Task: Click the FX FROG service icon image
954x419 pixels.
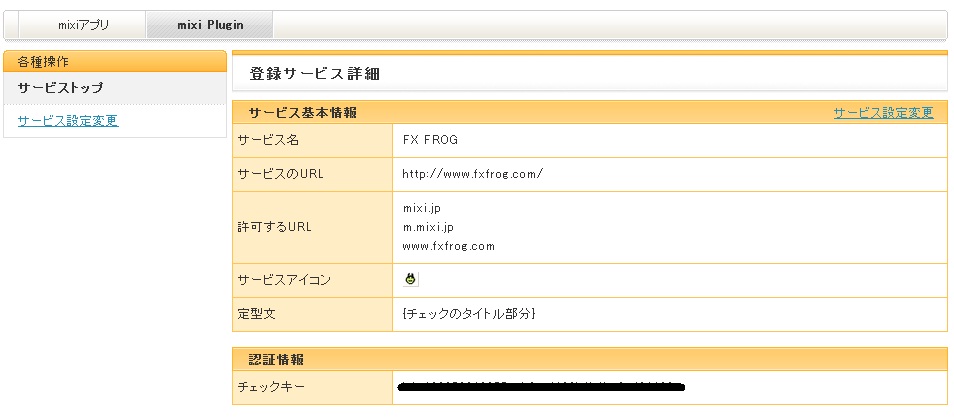Action: tap(411, 280)
